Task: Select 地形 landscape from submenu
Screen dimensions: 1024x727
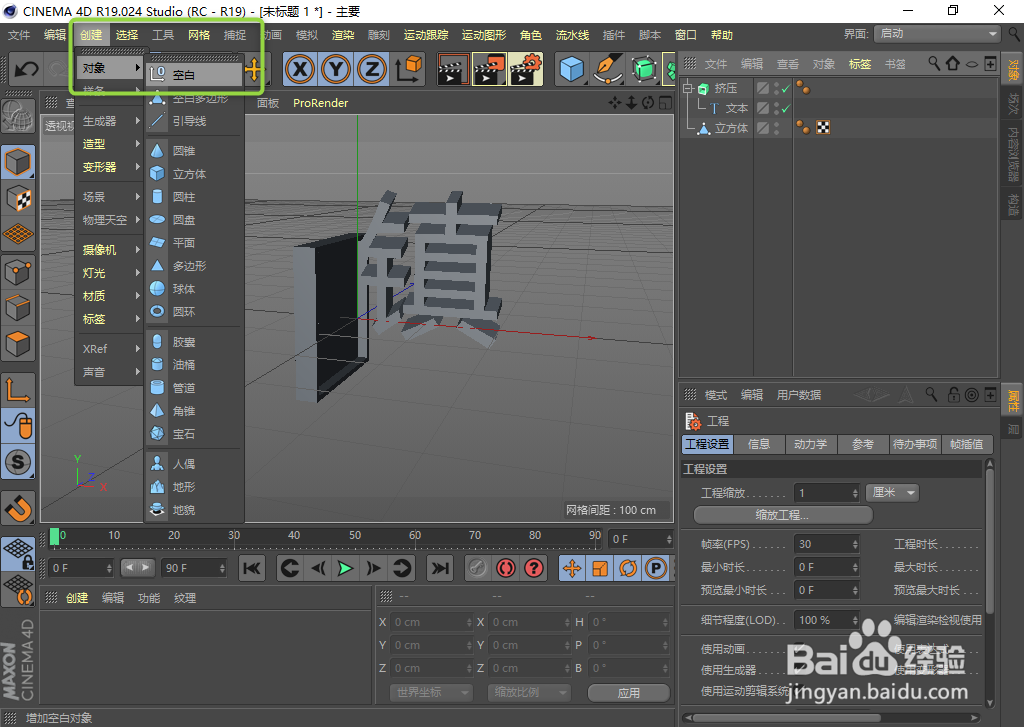Action: [194, 487]
